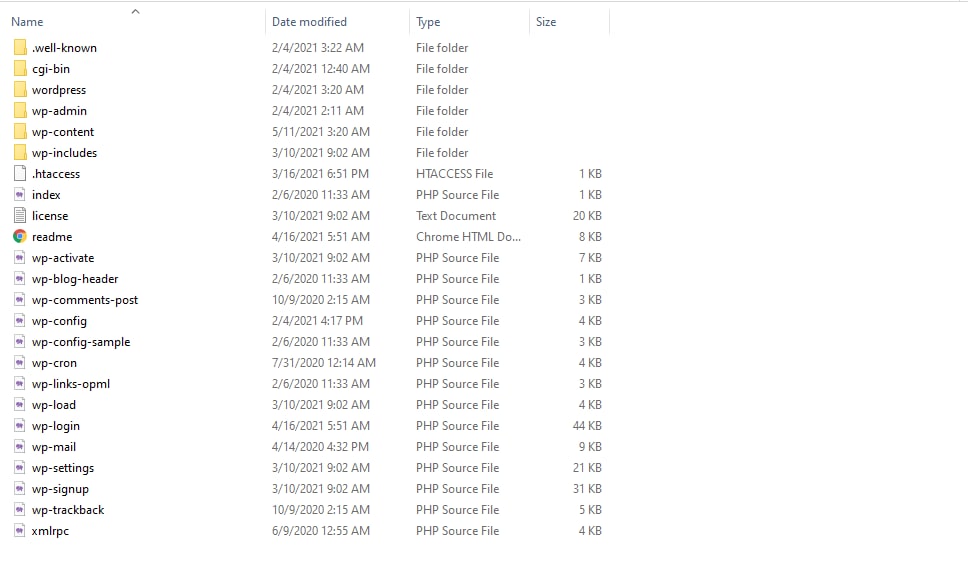Select the wp-includes folder name
The height and width of the screenshot is (565, 968).
(x=64, y=153)
